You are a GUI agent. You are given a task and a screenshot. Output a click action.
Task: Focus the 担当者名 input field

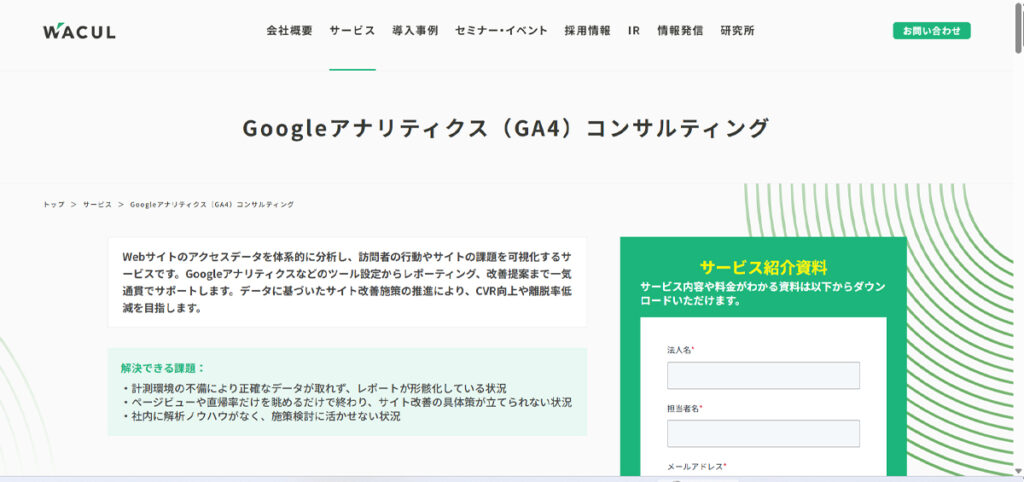(763, 434)
